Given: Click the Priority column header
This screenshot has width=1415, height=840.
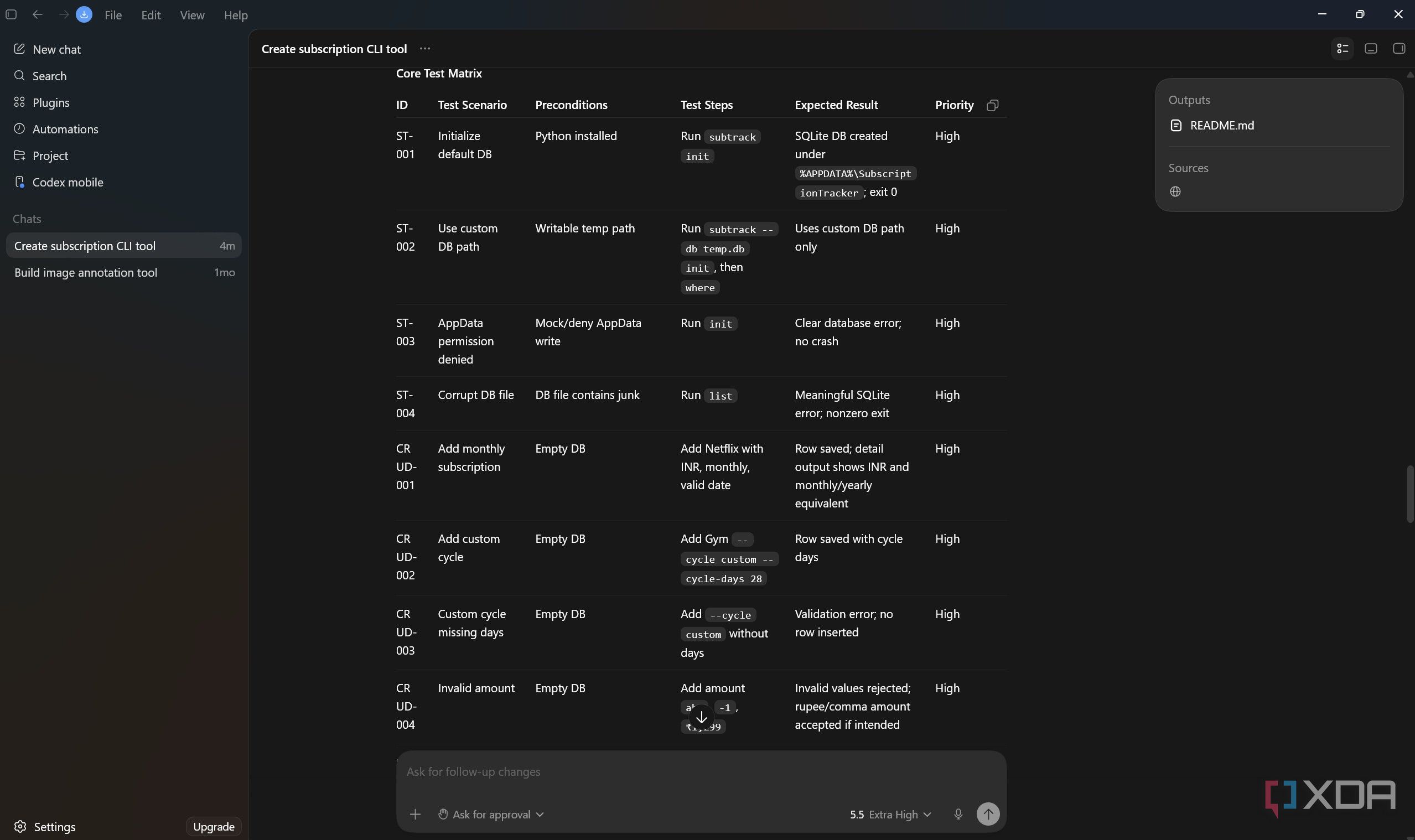Looking at the screenshot, I should click(953, 105).
